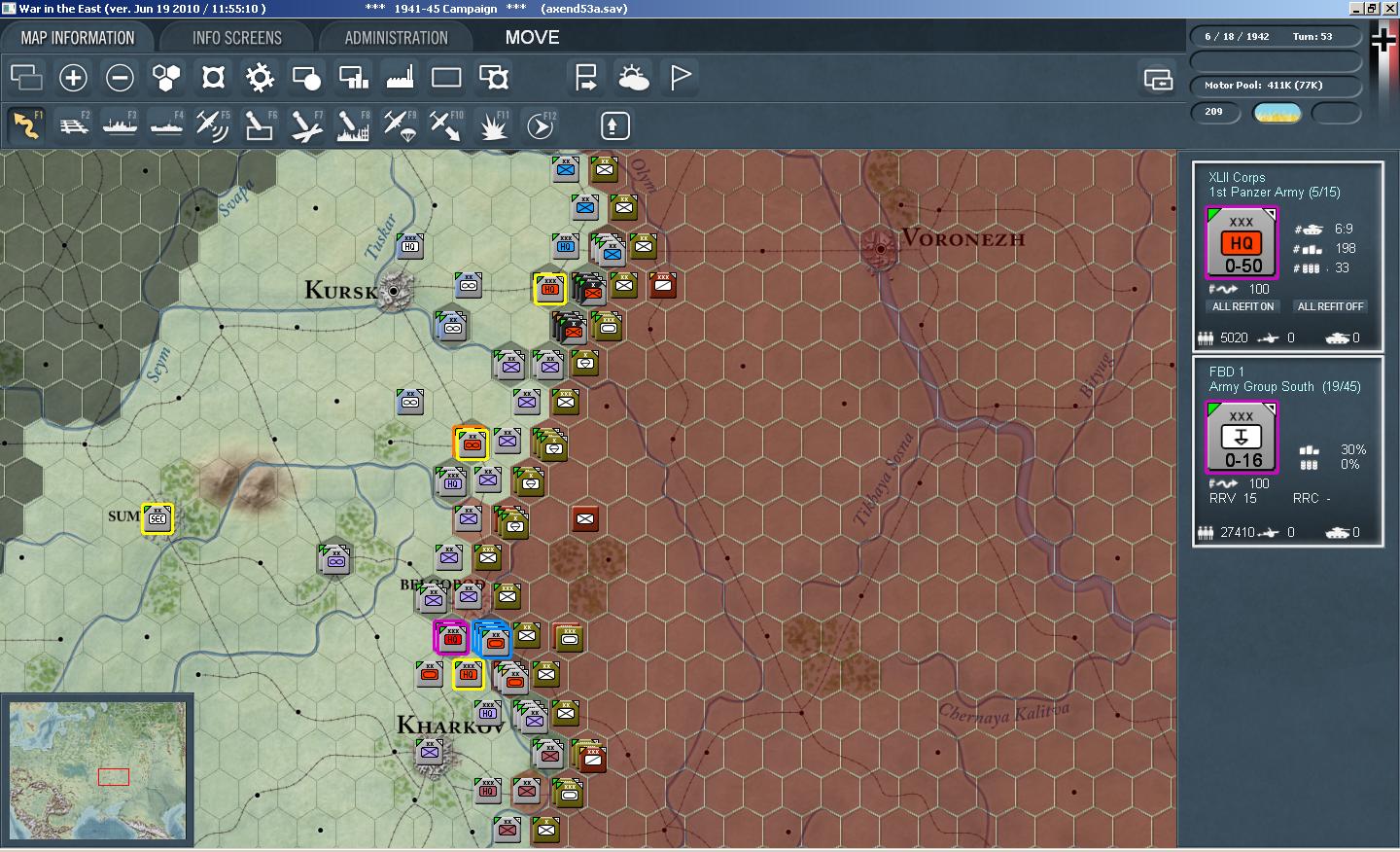Click the rectangle with bar chart icon

(353, 77)
